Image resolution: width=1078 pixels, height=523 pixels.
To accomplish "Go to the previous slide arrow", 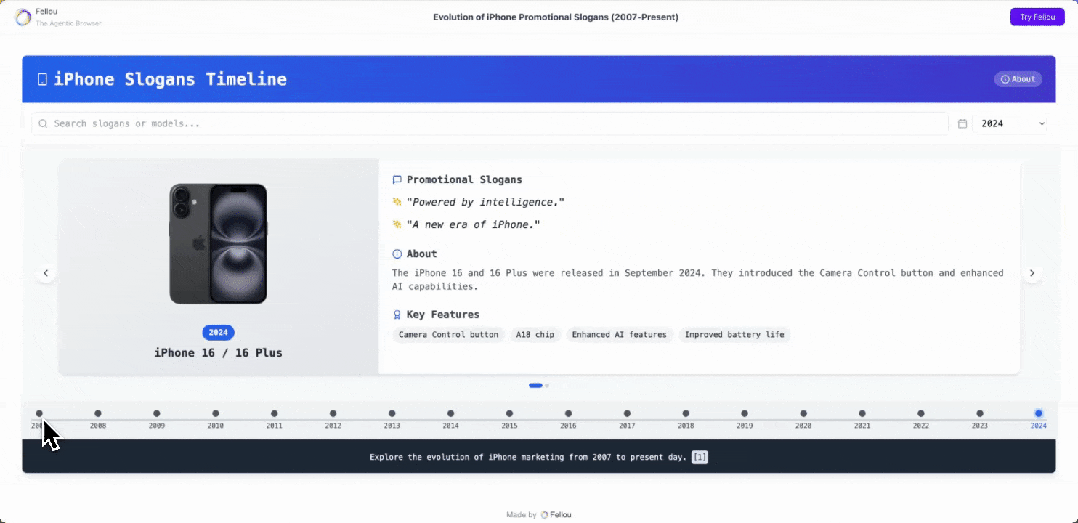I will [46, 274].
